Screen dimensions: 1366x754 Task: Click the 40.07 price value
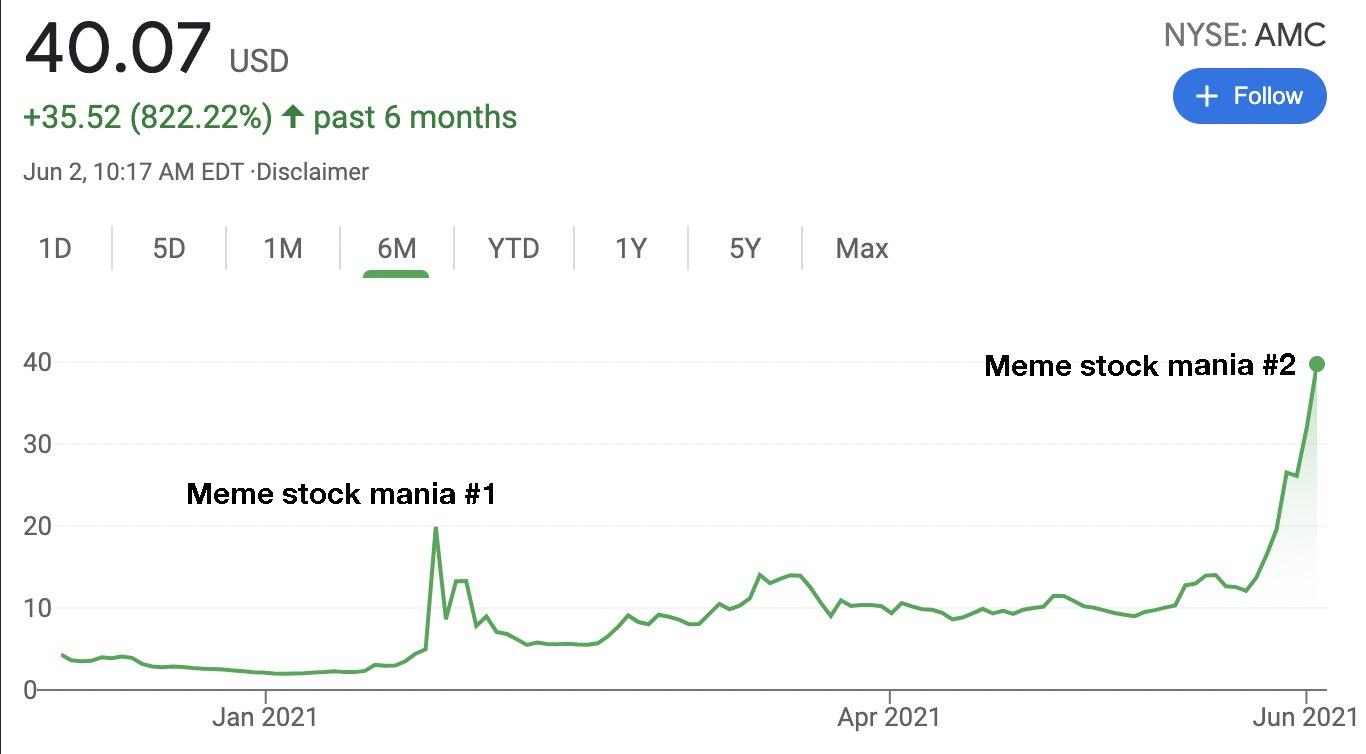point(118,48)
